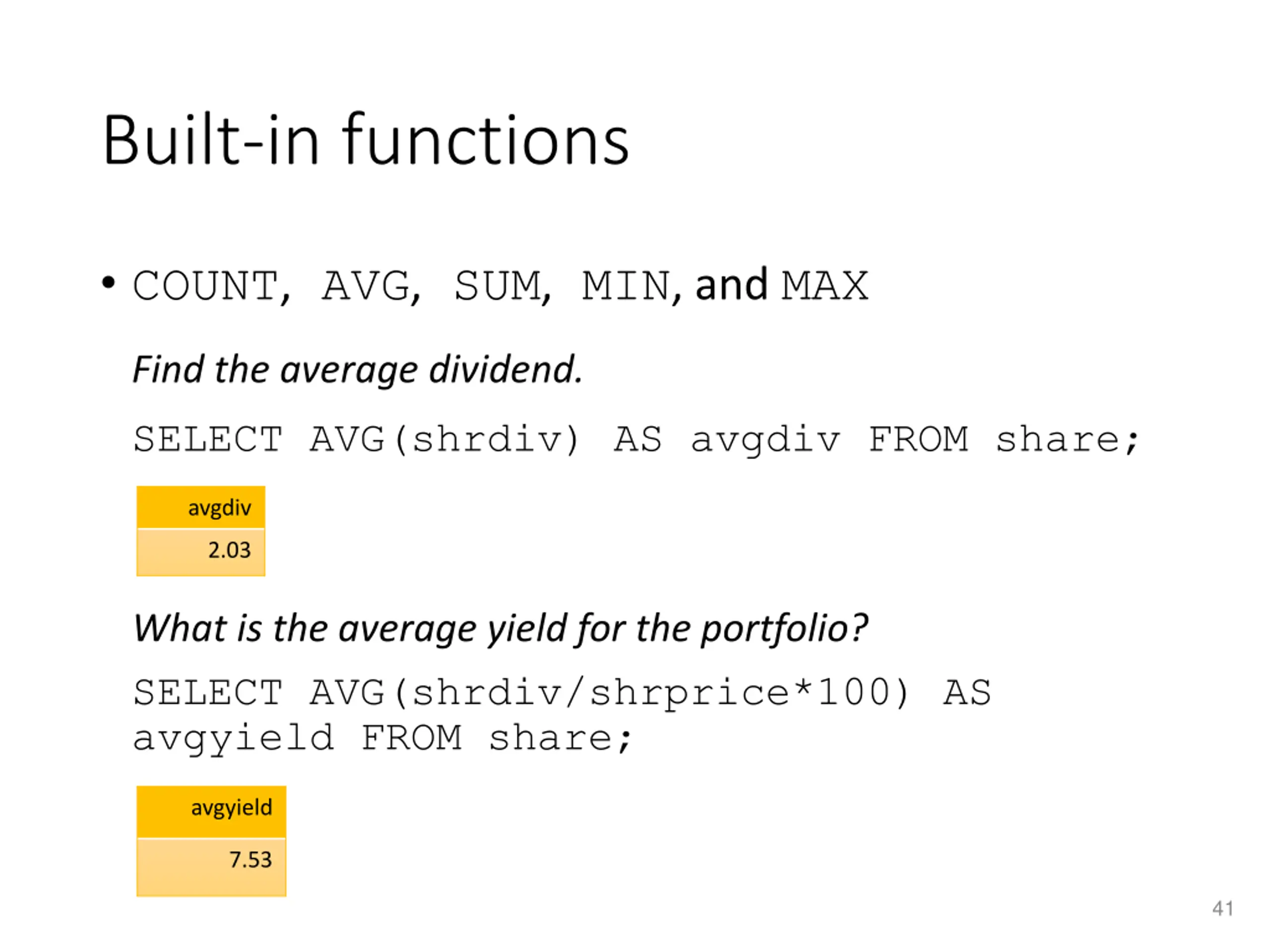Click the slide number 41
Screen dimensions: 1270x952
pyautogui.click(x=1223, y=909)
